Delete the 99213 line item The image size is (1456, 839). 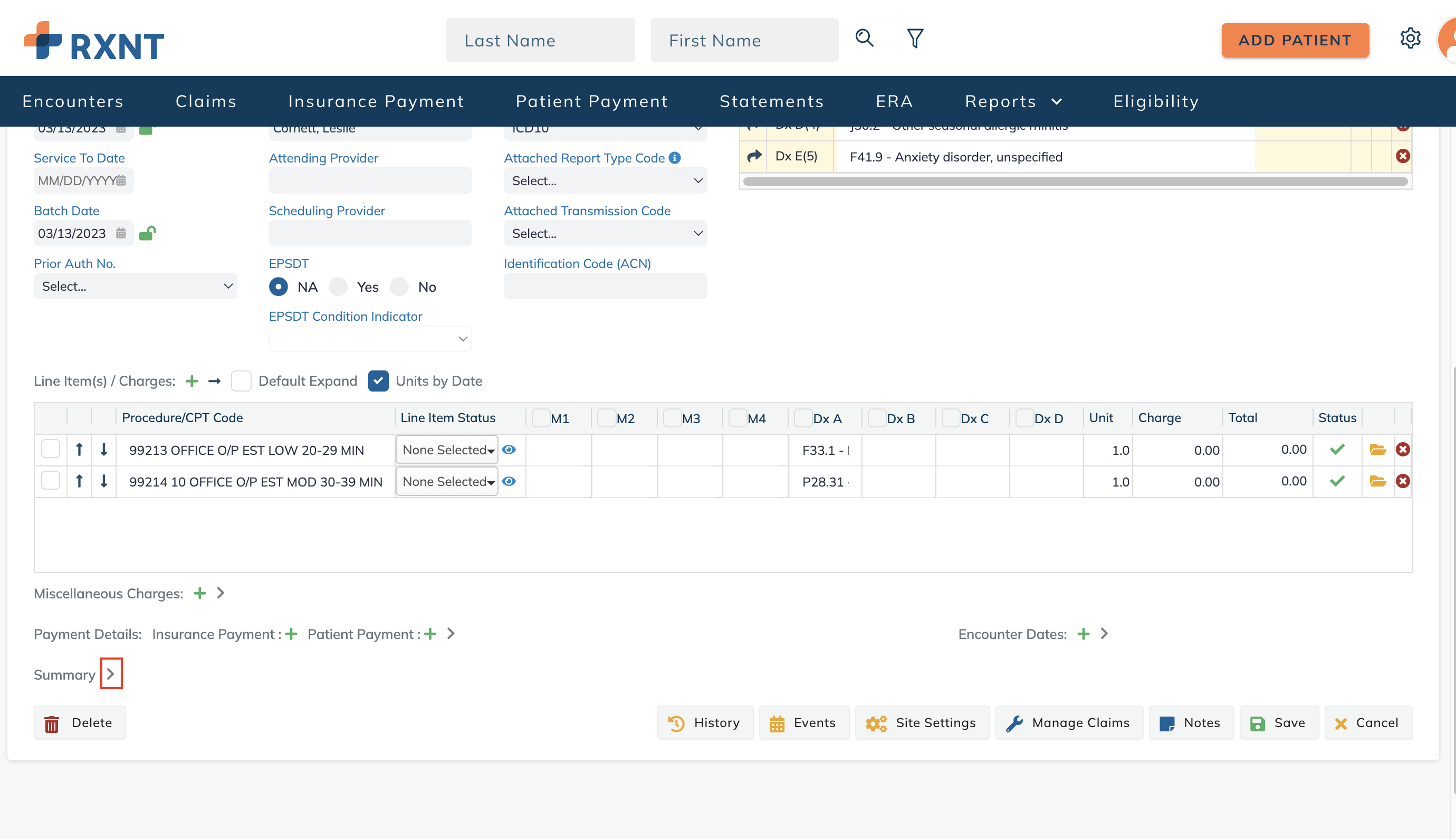1402,450
